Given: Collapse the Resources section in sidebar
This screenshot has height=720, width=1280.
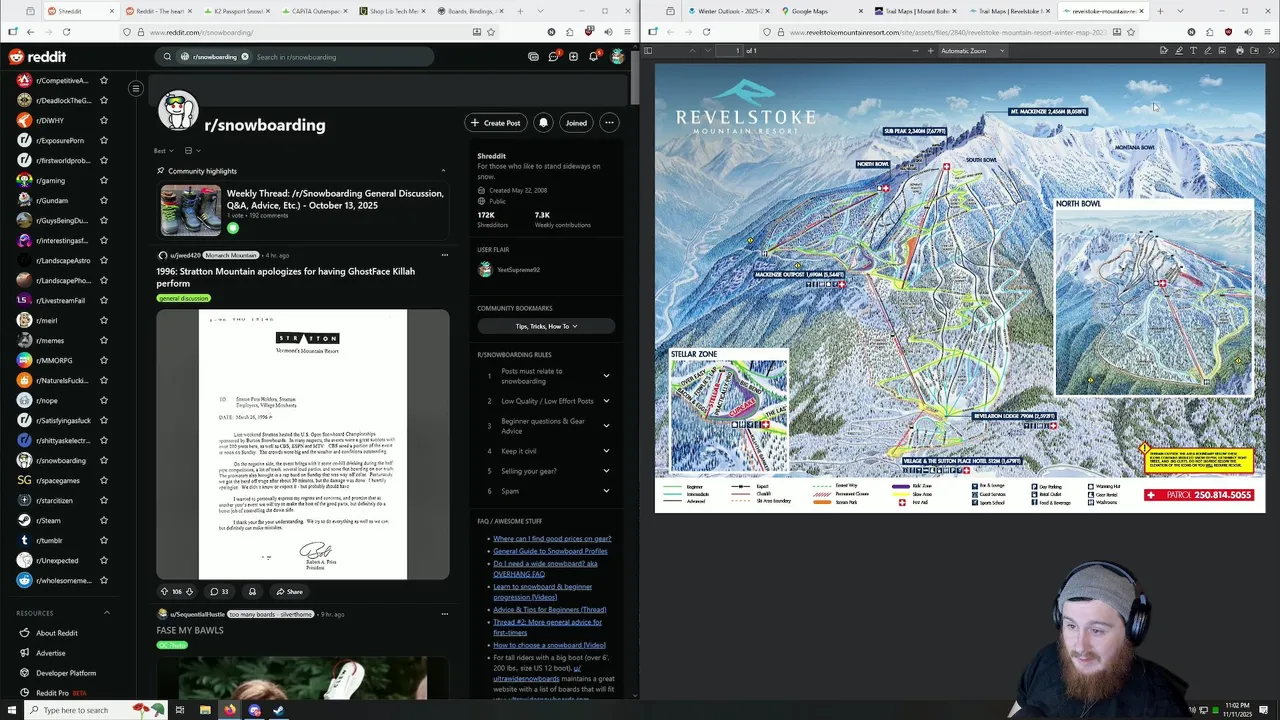Looking at the screenshot, I should click(107, 613).
